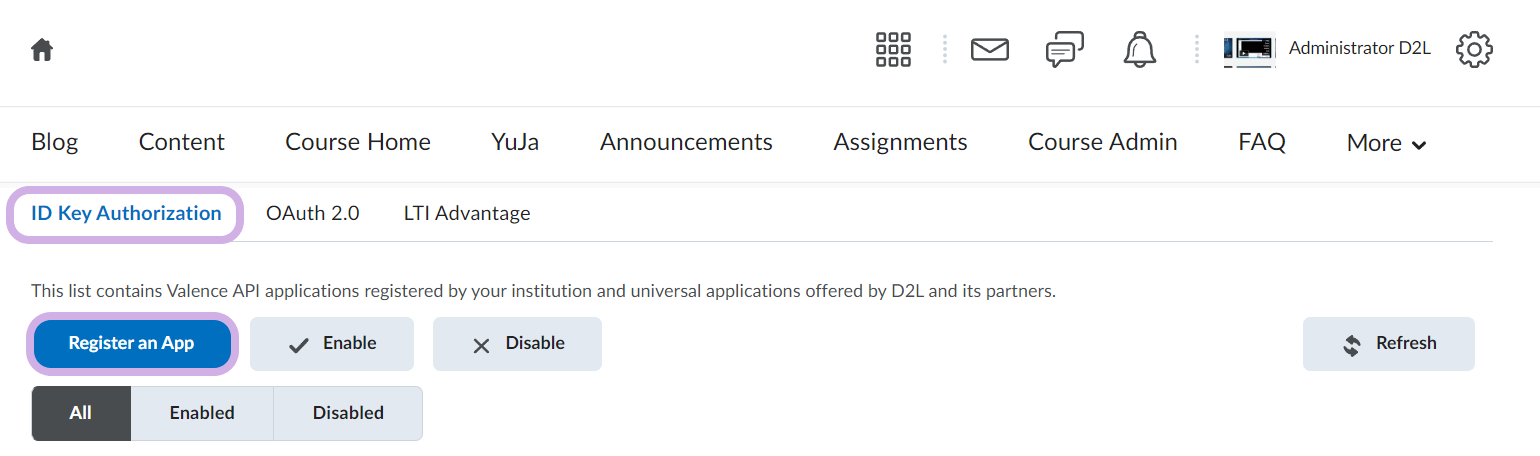Open the message alerts envelope icon
This screenshot has height=456, width=1540.
point(989,49)
